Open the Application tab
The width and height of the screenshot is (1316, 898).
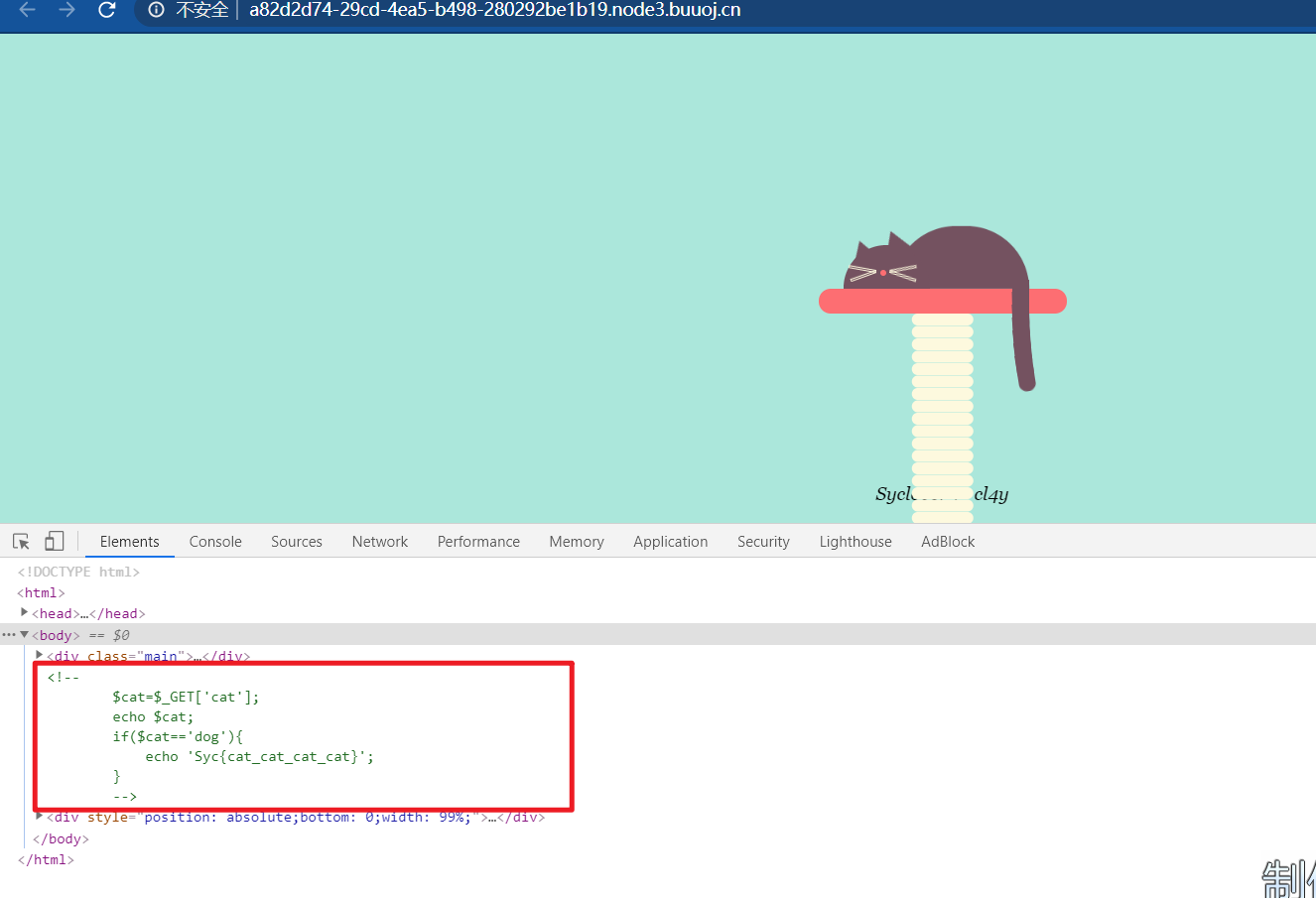[671, 541]
